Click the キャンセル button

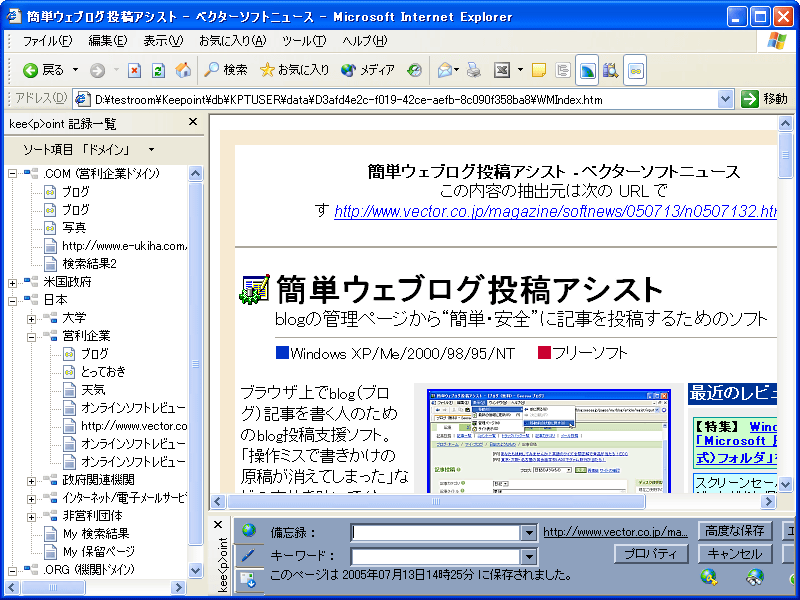pyautogui.click(x=735, y=554)
